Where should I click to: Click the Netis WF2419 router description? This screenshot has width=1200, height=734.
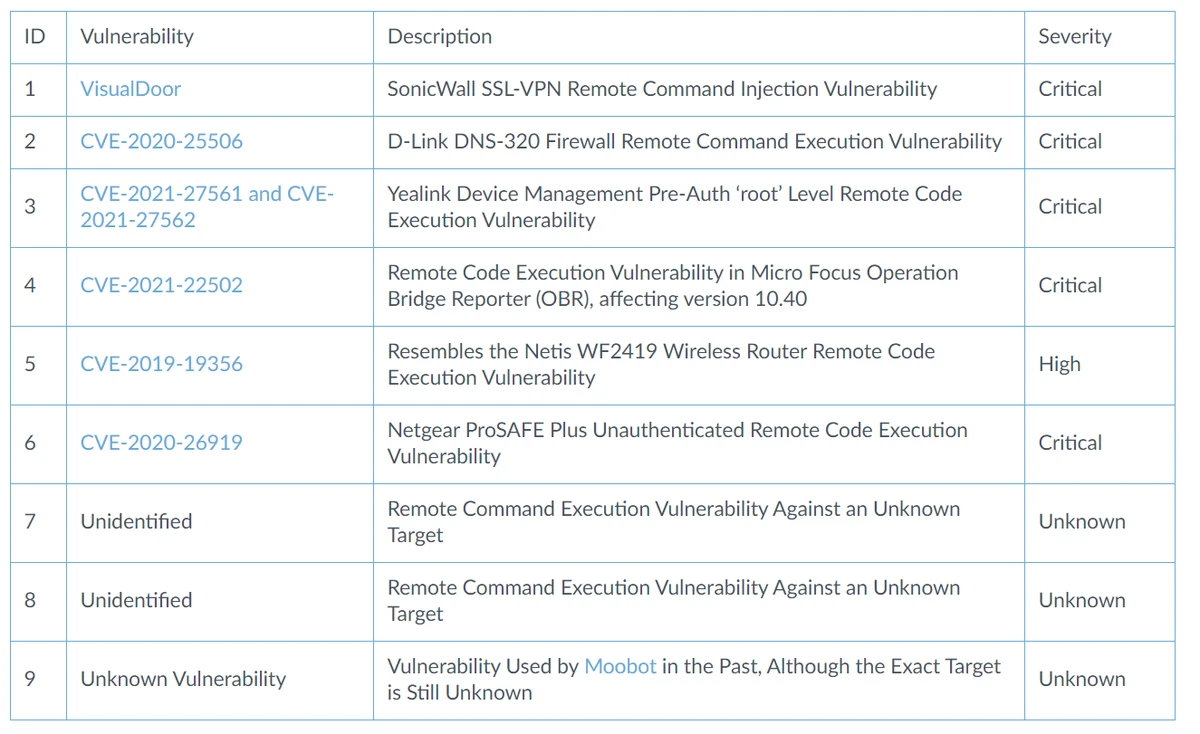(661, 364)
